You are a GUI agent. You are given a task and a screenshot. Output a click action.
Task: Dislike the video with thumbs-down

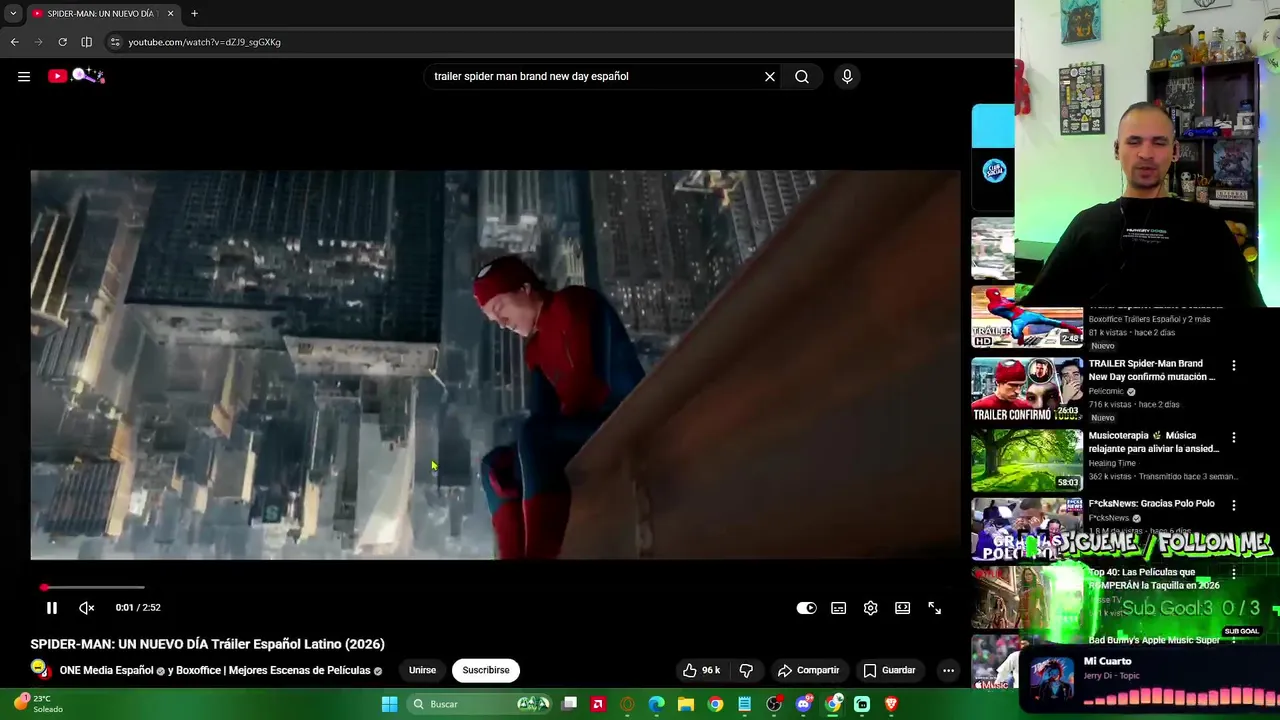746,670
